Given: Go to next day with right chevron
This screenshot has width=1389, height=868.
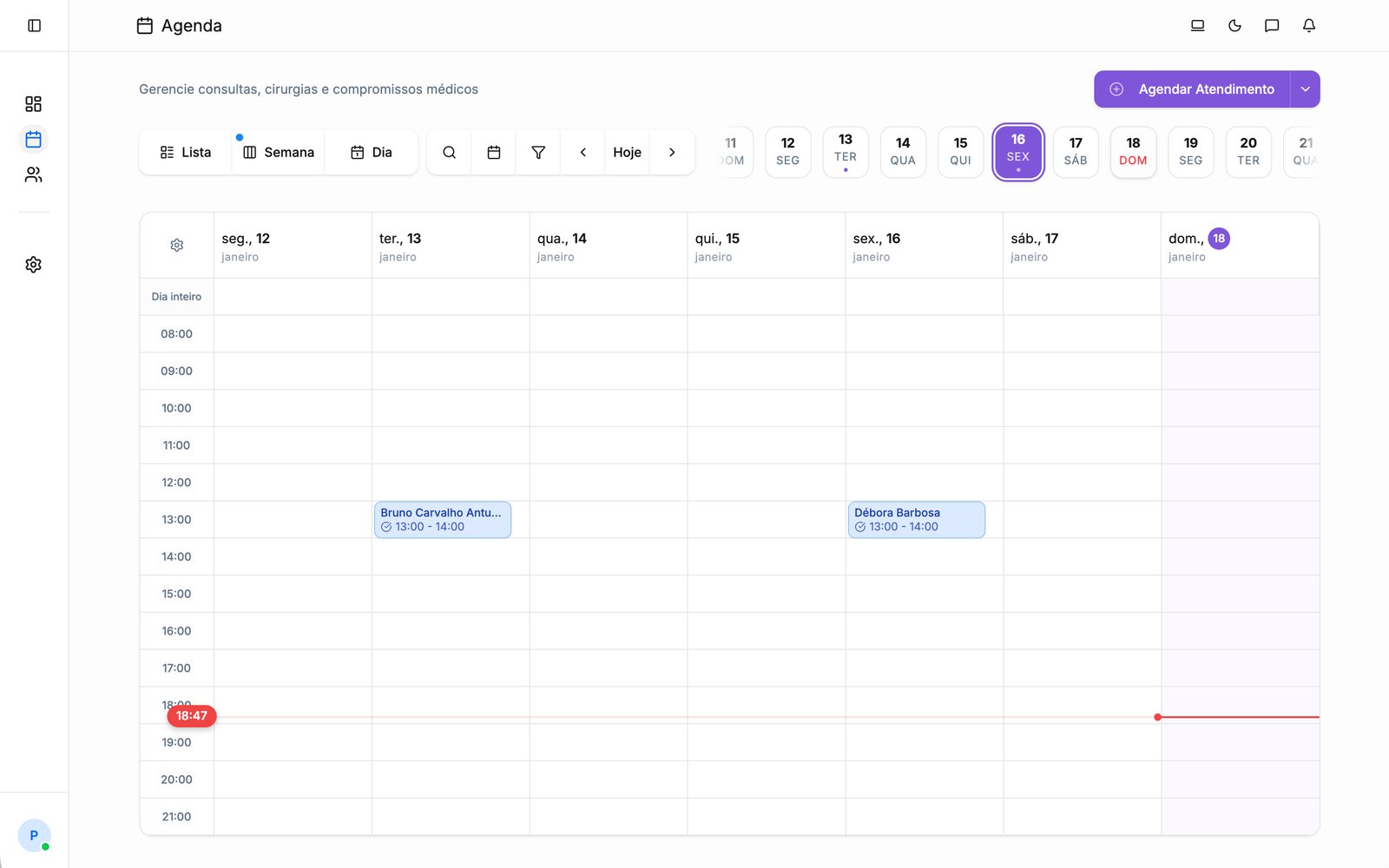Looking at the screenshot, I should coord(673,152).
